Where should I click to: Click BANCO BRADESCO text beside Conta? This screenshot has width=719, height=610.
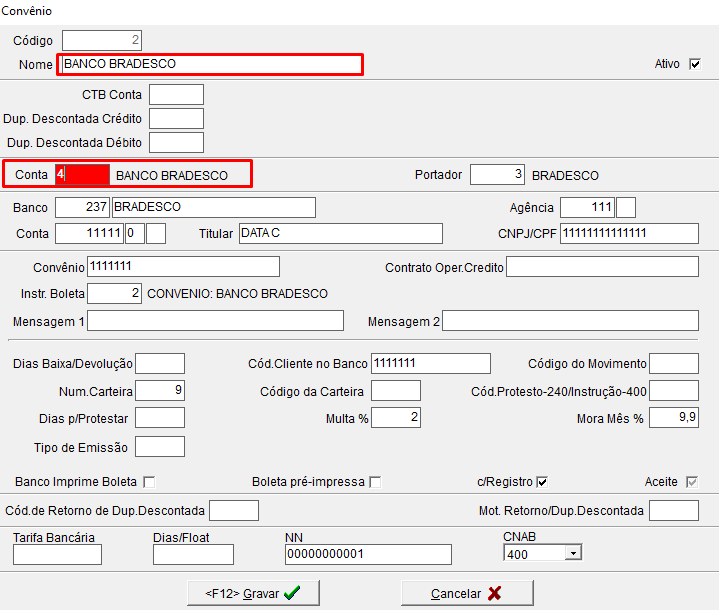(172, 176)
